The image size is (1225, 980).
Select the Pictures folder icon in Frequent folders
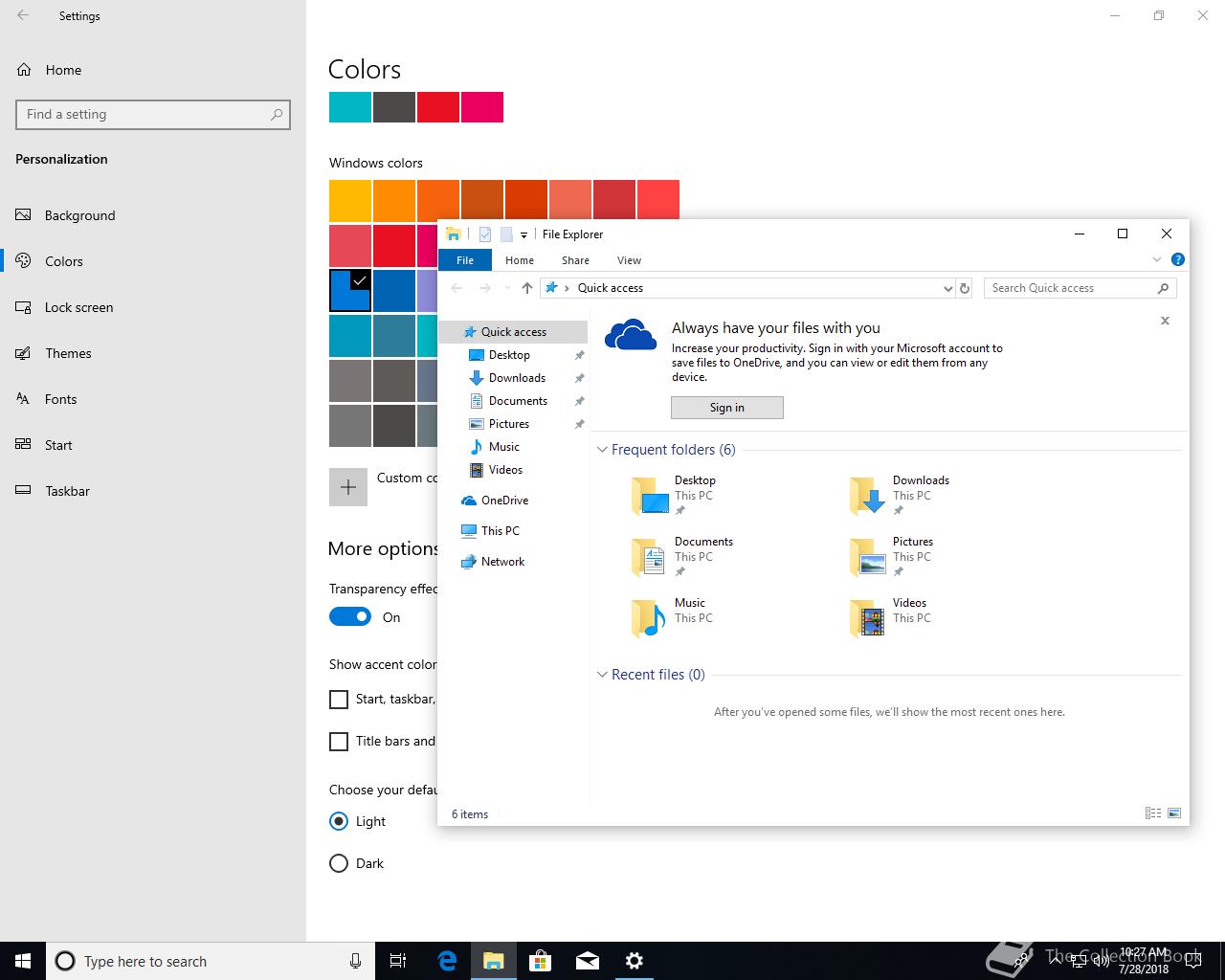pos(869,557)
